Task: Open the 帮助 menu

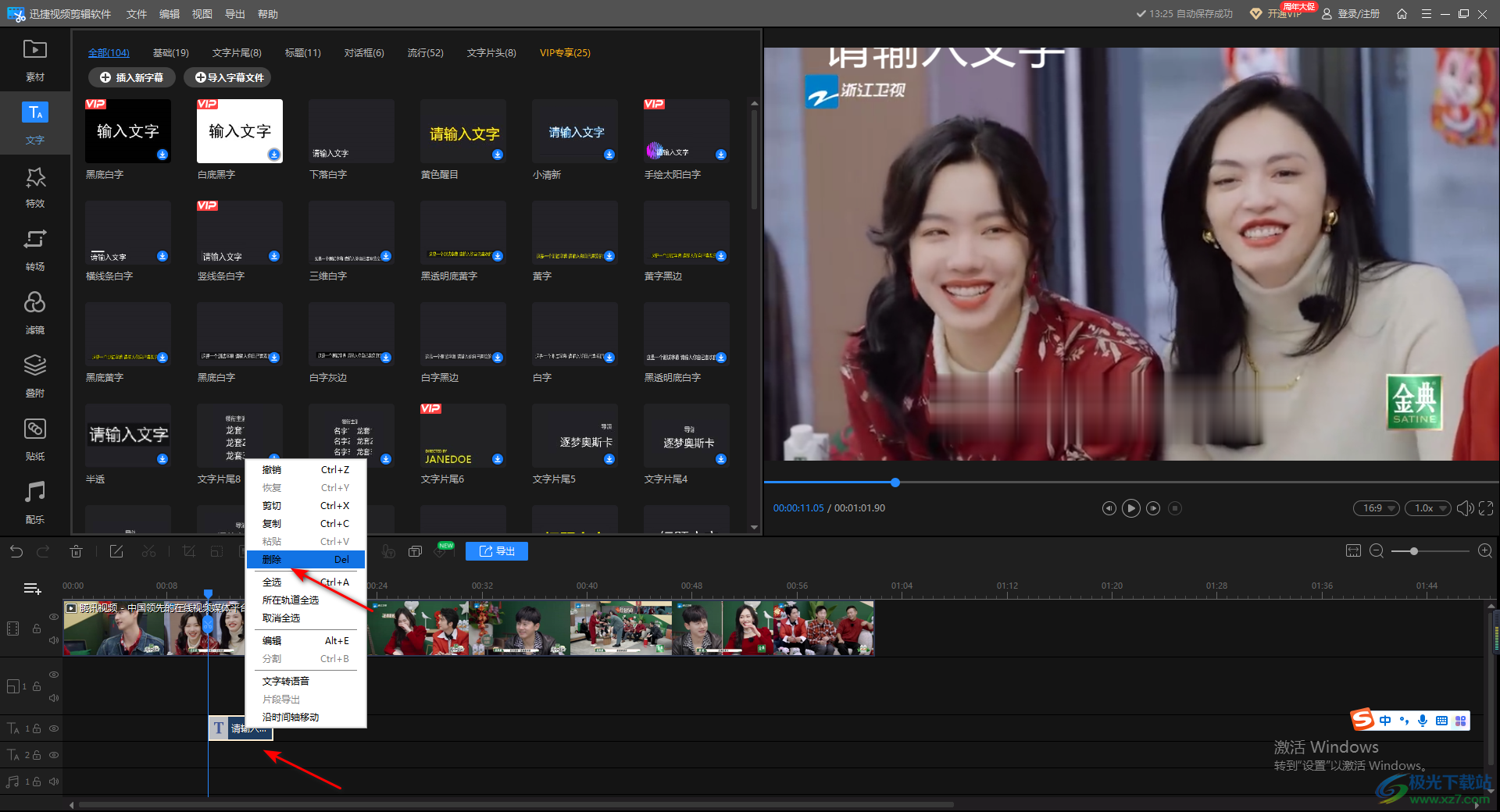Action: coord(268,14)
